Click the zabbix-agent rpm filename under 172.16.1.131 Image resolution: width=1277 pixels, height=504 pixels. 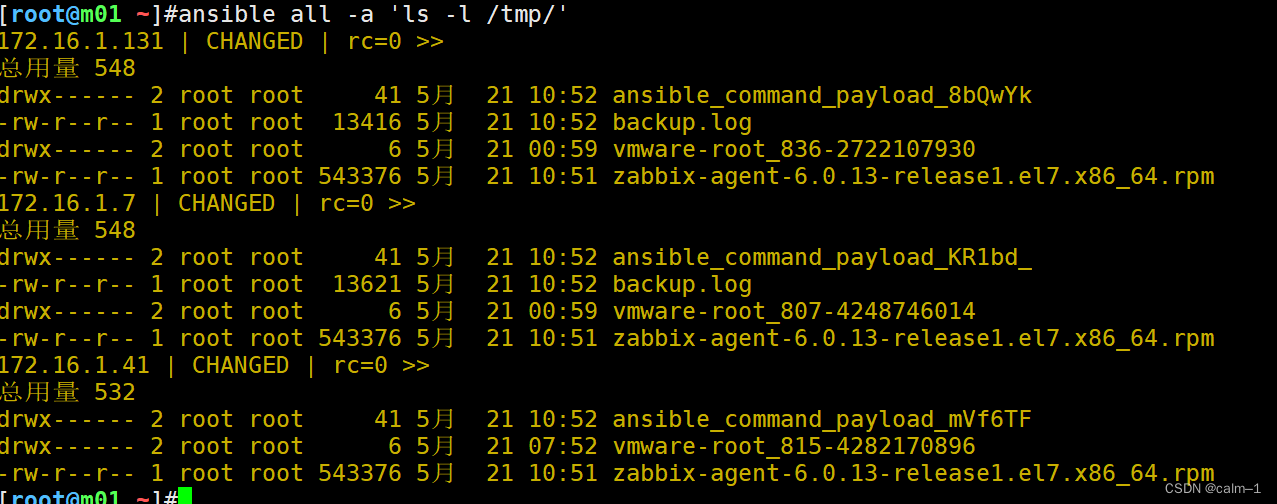click(x=913, y=176)
